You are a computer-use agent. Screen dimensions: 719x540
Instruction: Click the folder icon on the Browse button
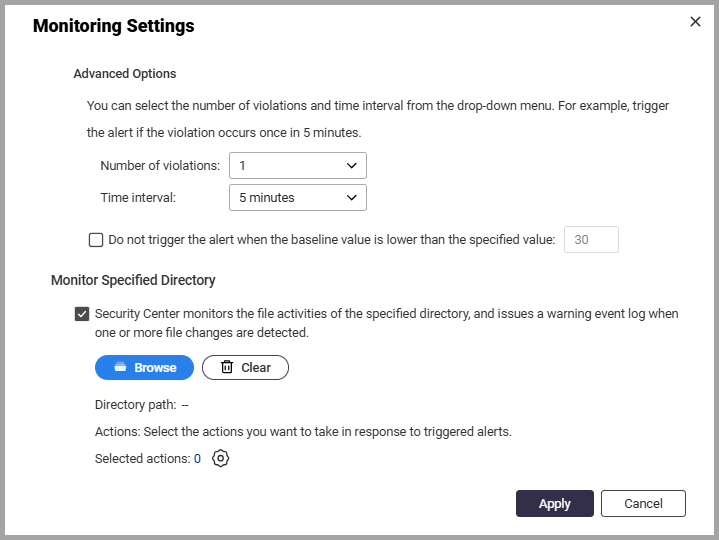point(120,367)
